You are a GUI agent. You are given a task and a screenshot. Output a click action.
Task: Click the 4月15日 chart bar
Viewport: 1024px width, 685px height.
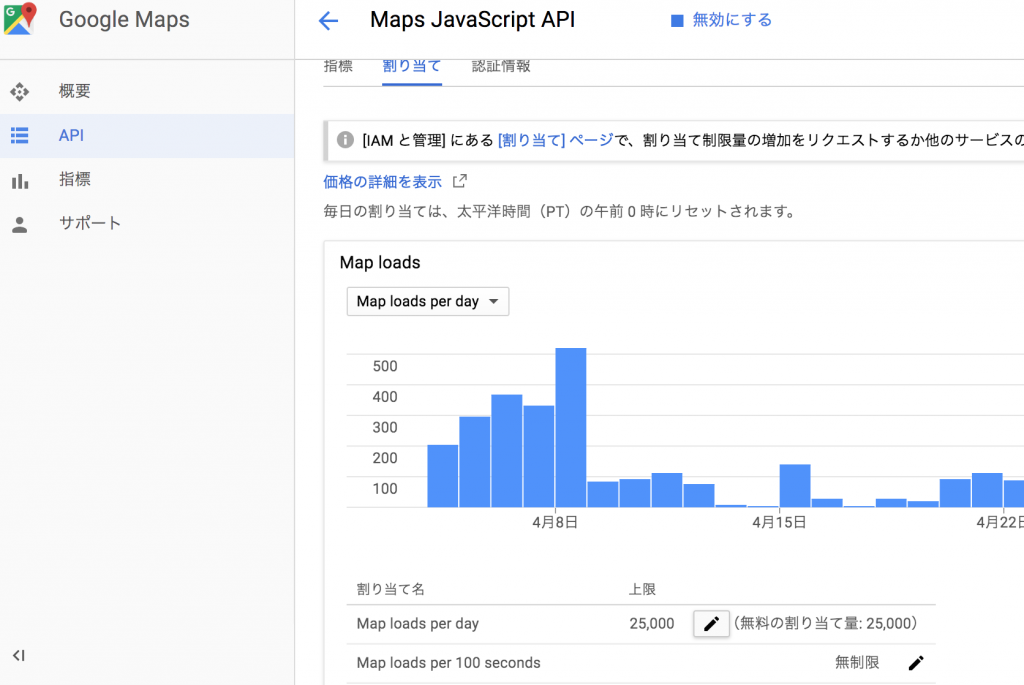point(795,485)
